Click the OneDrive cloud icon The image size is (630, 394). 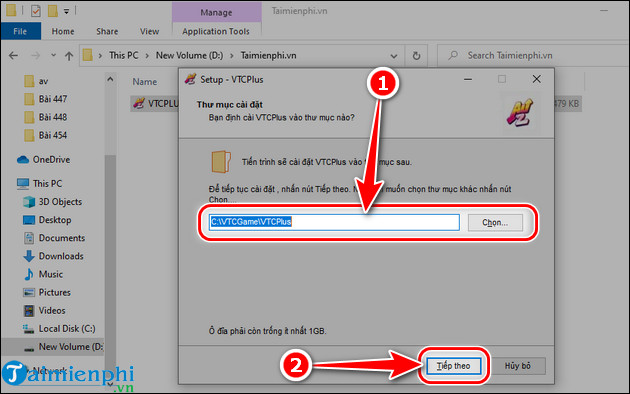(23, 160)
